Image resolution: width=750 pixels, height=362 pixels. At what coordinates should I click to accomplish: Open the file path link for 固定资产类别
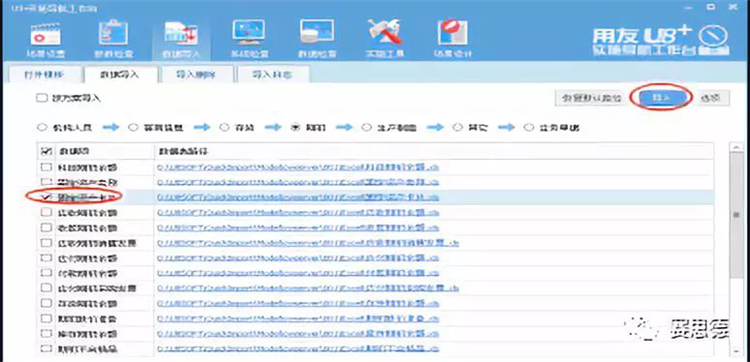pyautogui.click(x=298, y=182)
